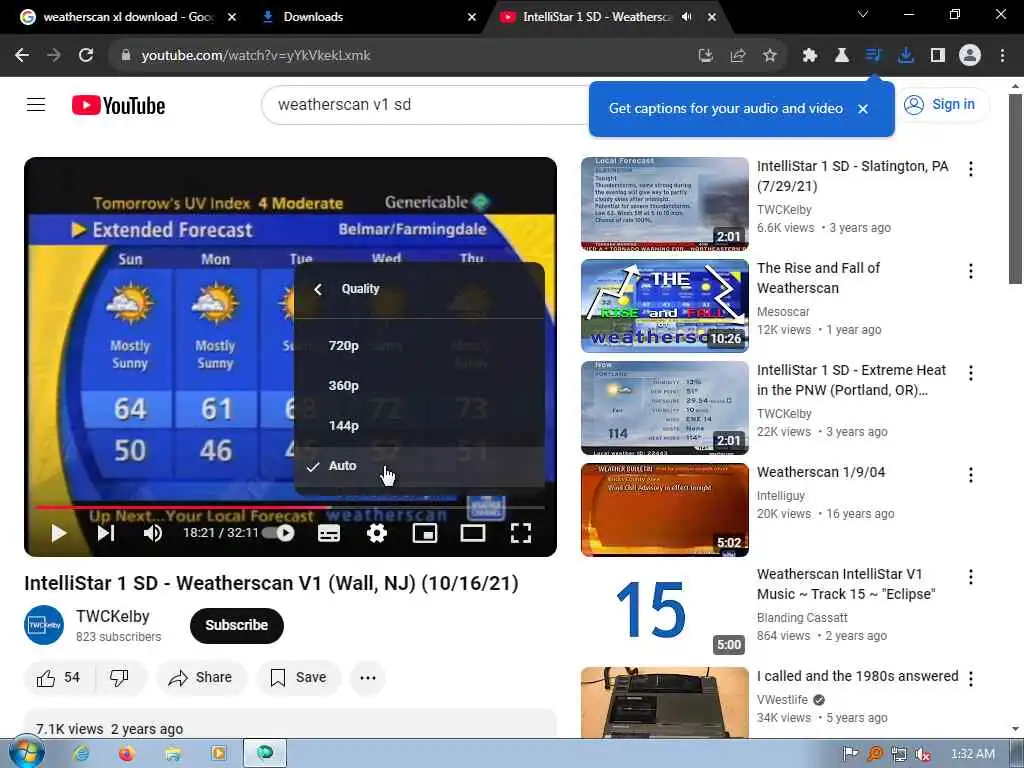Image resolution: width=1024 pixels, height=768 pixels.
Task: Select 144p video quality
Action: pos(419,425)
